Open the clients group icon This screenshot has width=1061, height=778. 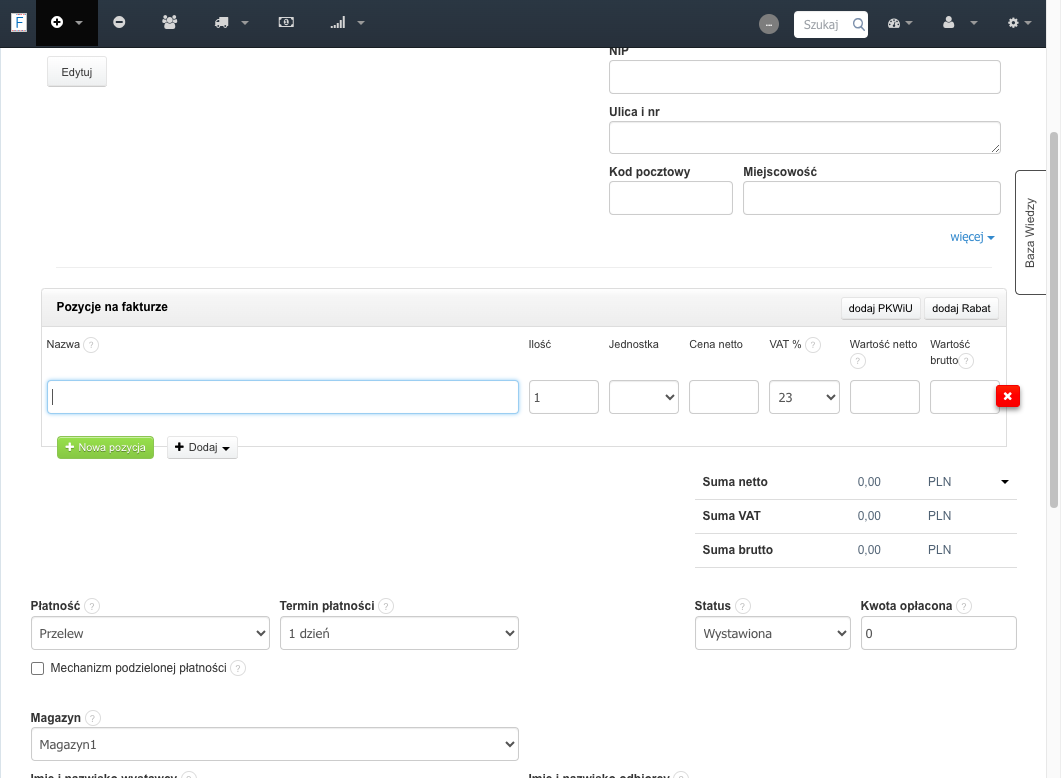pyautogui.click(x=170, y=22)
